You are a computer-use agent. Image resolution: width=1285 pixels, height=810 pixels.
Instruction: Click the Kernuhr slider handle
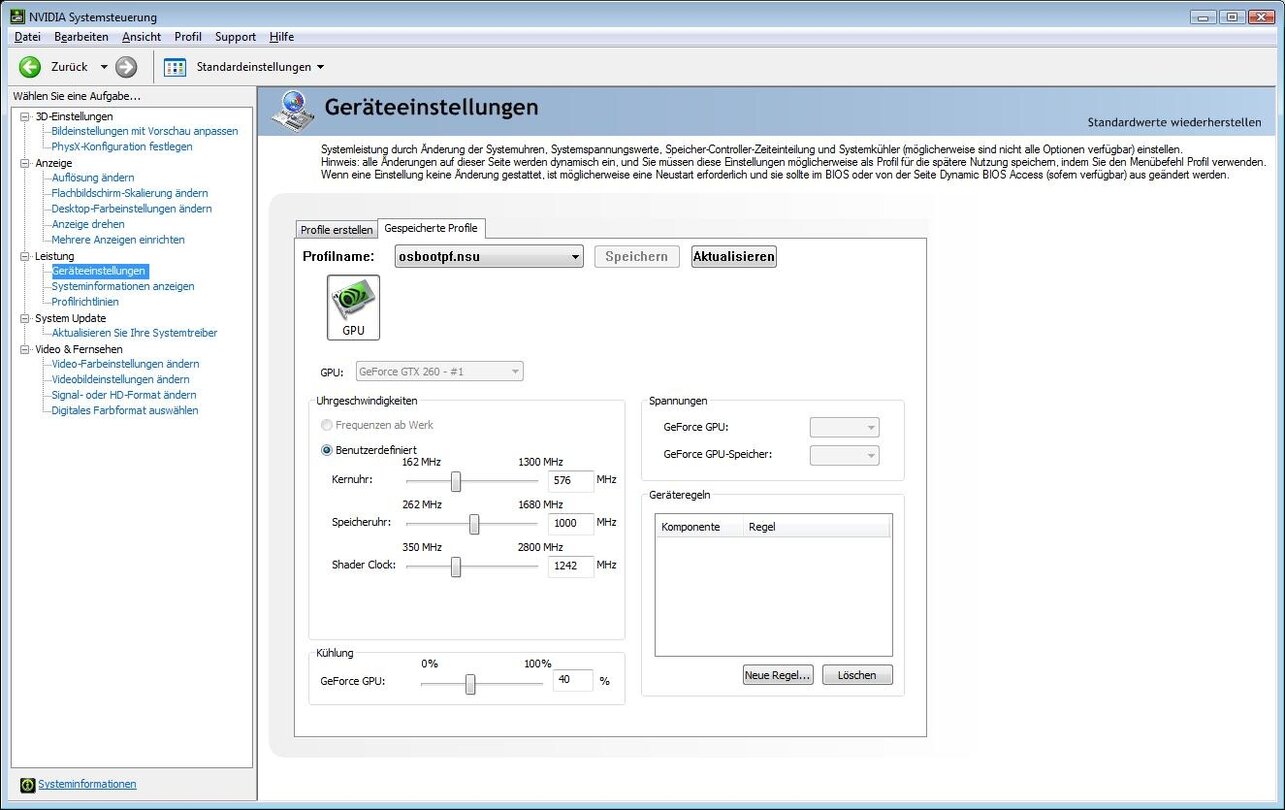pyautogui.click(x=456, y=481)
